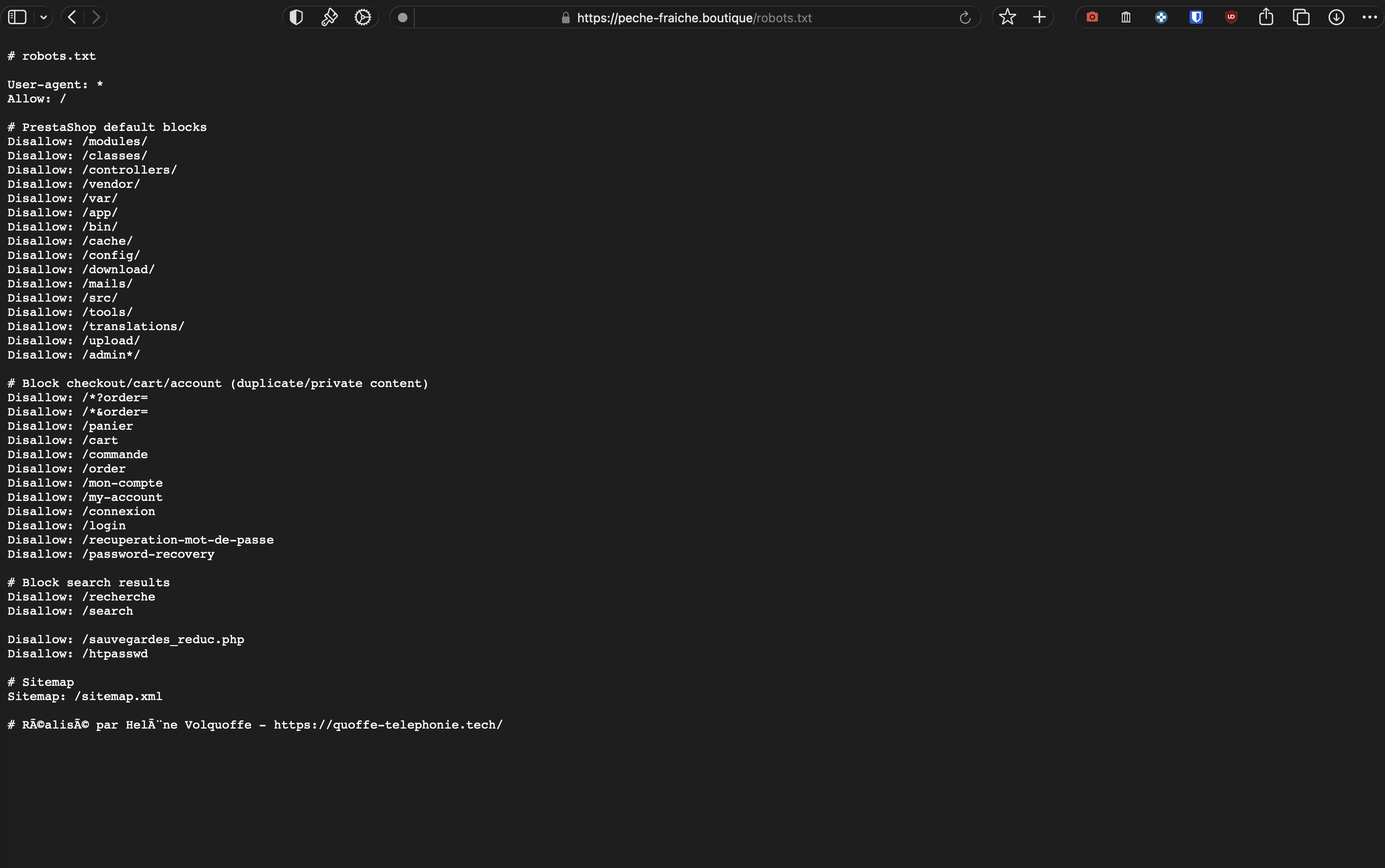This screenshot has width=1385, height=868.
Task: Open the gear-wheel extension icon
Action: (363, 17)
